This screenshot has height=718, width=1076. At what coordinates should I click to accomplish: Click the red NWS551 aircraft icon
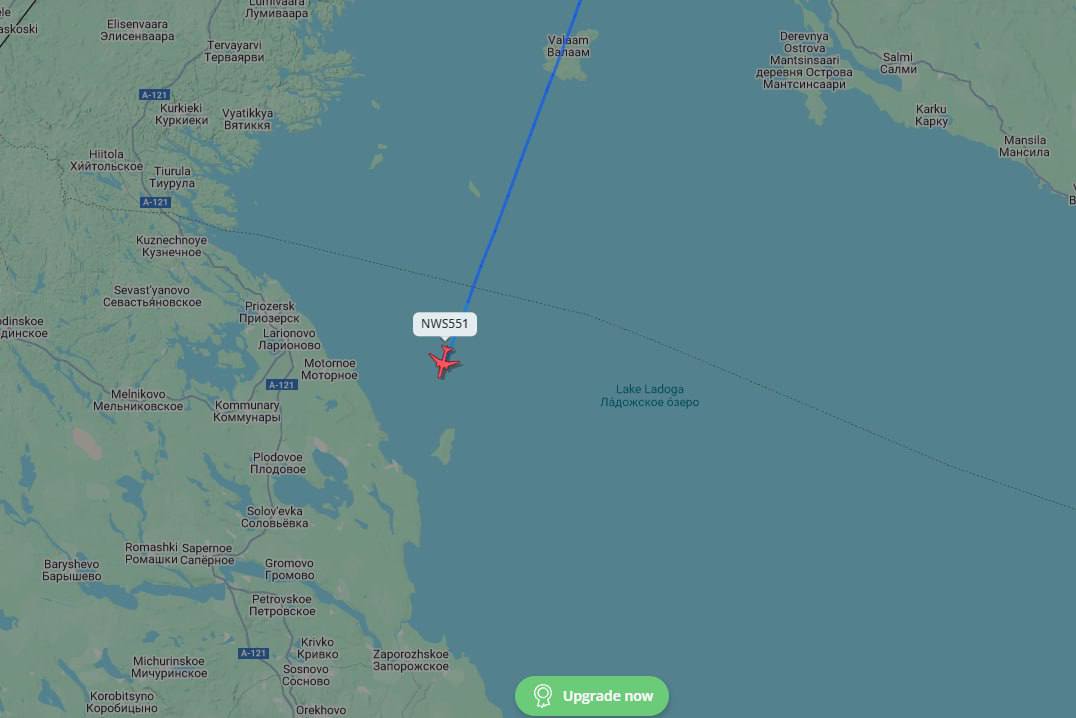click(x=445, y=361)
